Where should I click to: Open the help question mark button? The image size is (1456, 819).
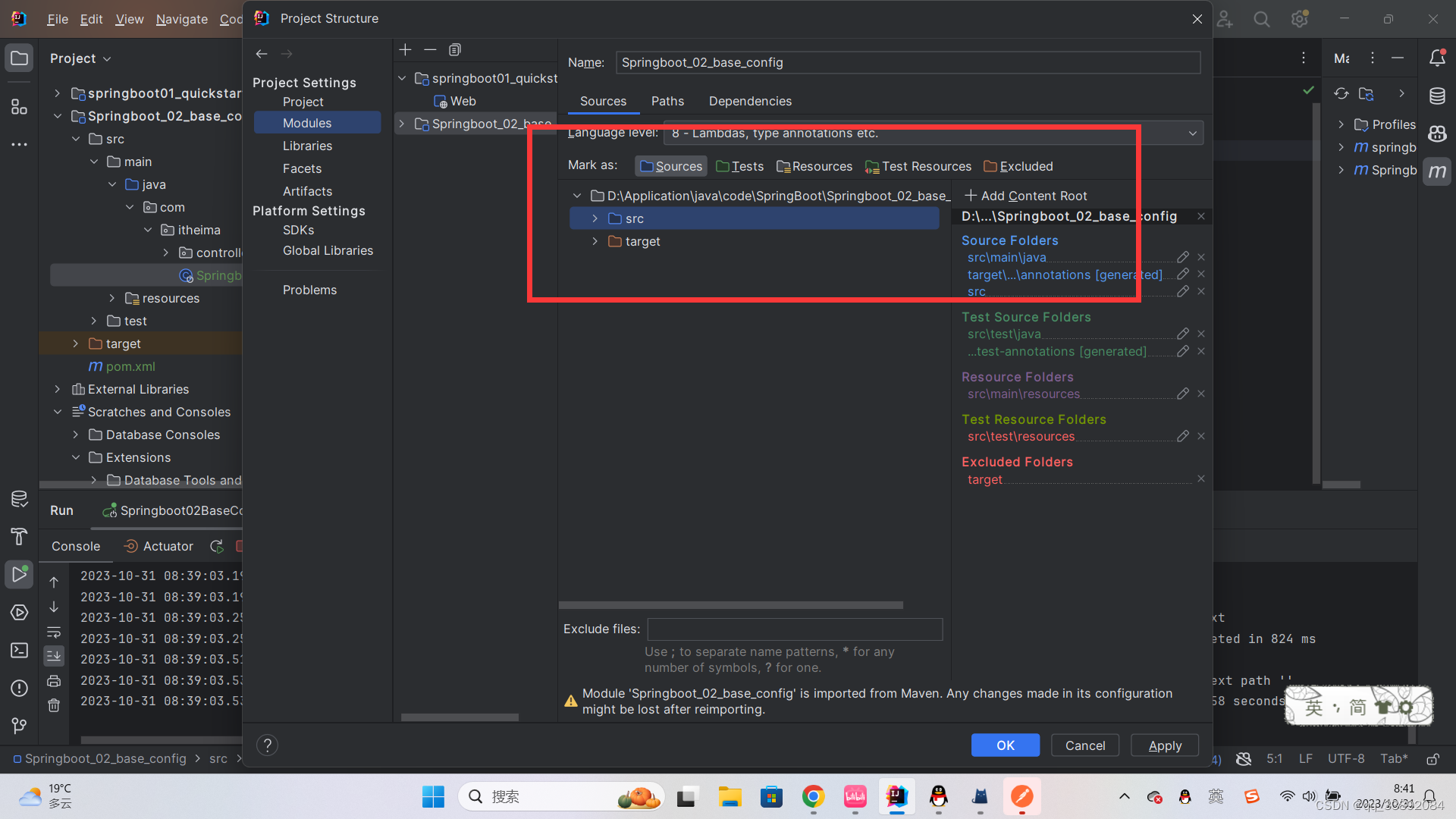(267, 745)
